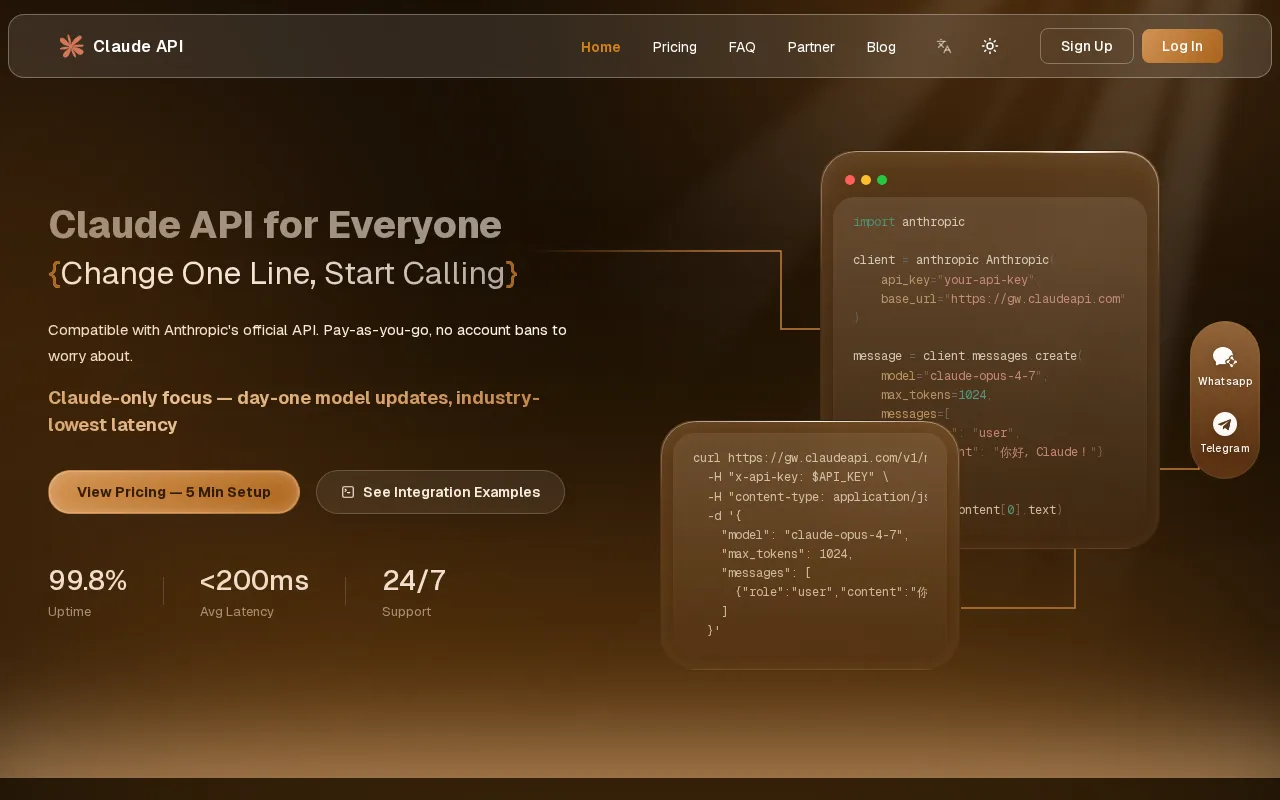Click the Whatsapp label in floating widget
1280x800 pixels.
1225,381
